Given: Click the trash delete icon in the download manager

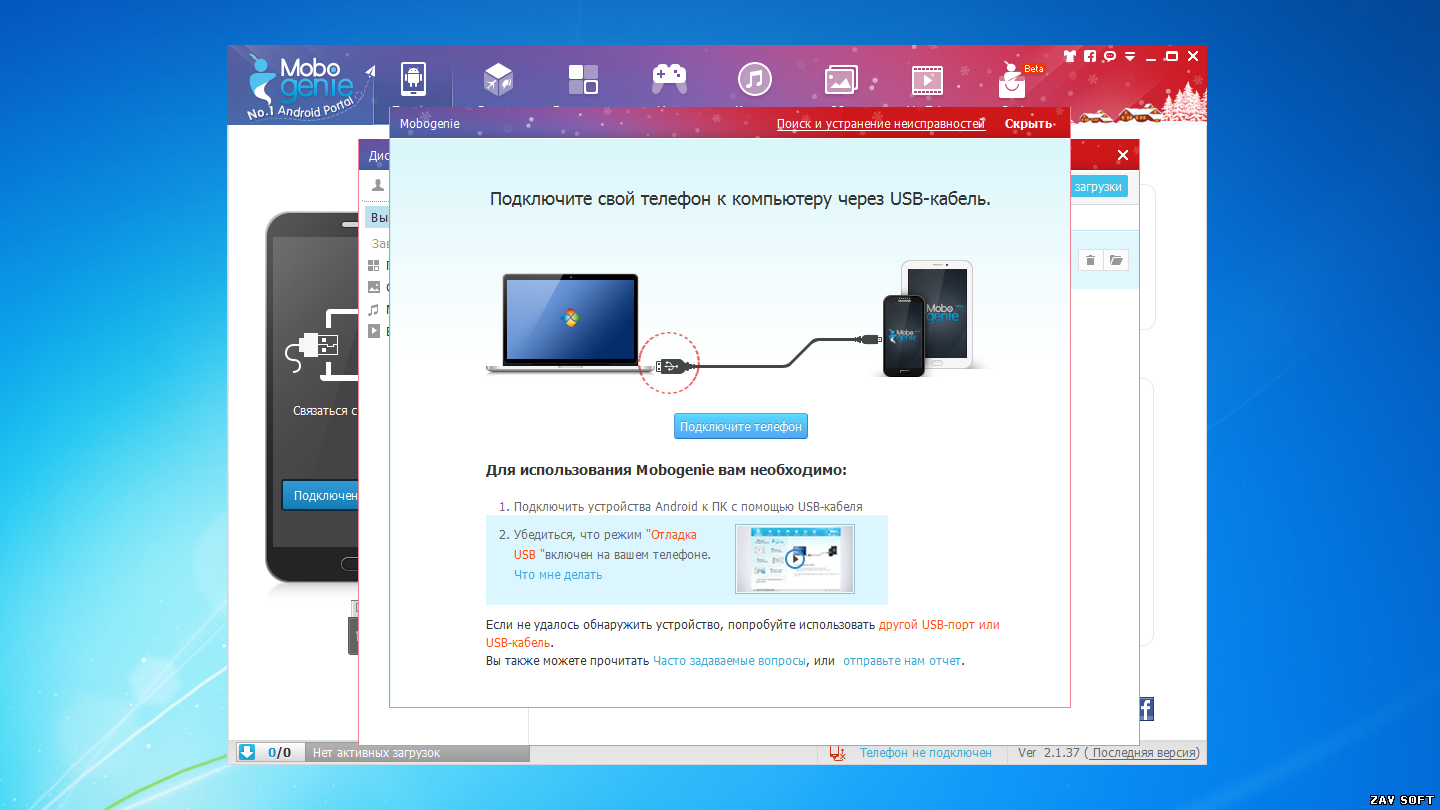Looking at the screenshot, I should point(1090,260).
